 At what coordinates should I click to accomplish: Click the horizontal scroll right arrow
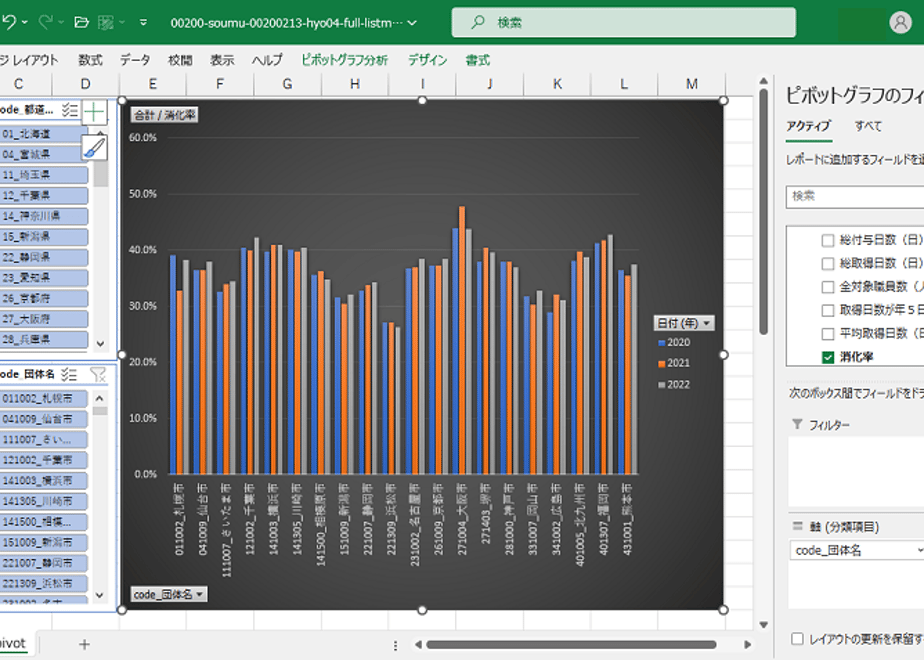click(x=747, y=645)
